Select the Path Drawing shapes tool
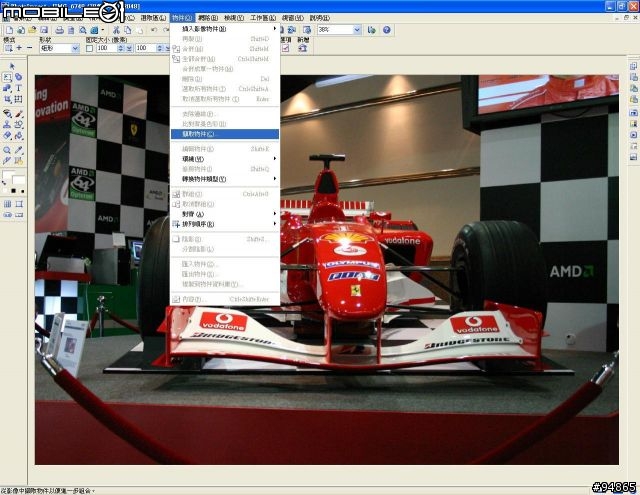Viewport: 640px width, 495px height. 7,88
